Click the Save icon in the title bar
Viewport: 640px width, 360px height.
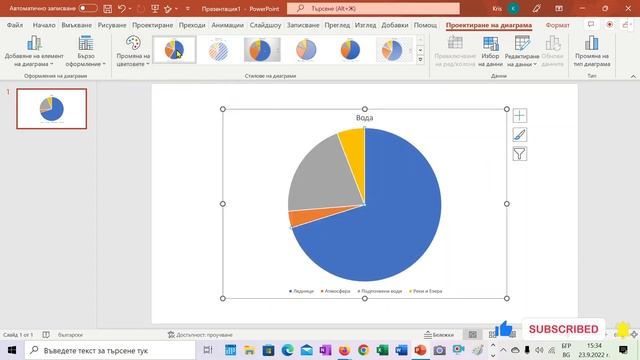coord(107,9)
